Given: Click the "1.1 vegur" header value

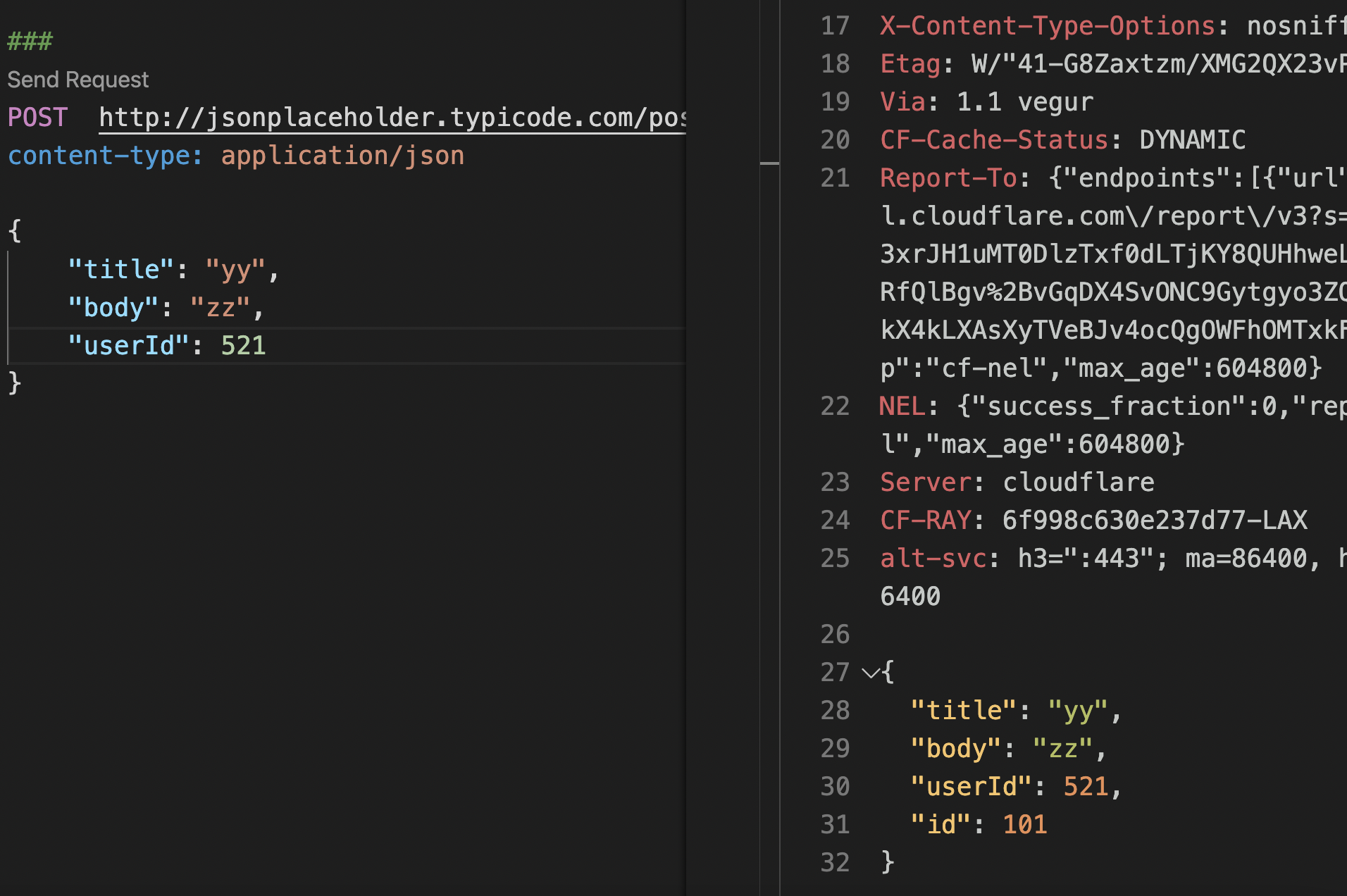Looking at the screenshot, I should (1025, 102).
